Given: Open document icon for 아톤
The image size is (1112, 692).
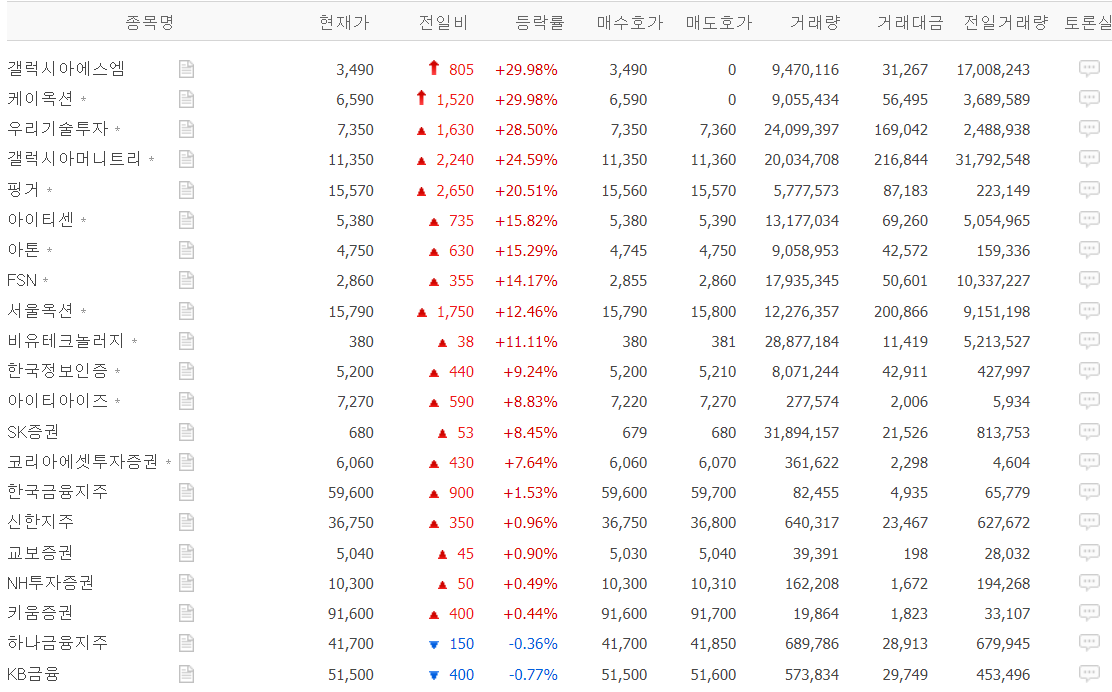Looking at the screenshot, I should pyautogui.click(x=187, y=250).
